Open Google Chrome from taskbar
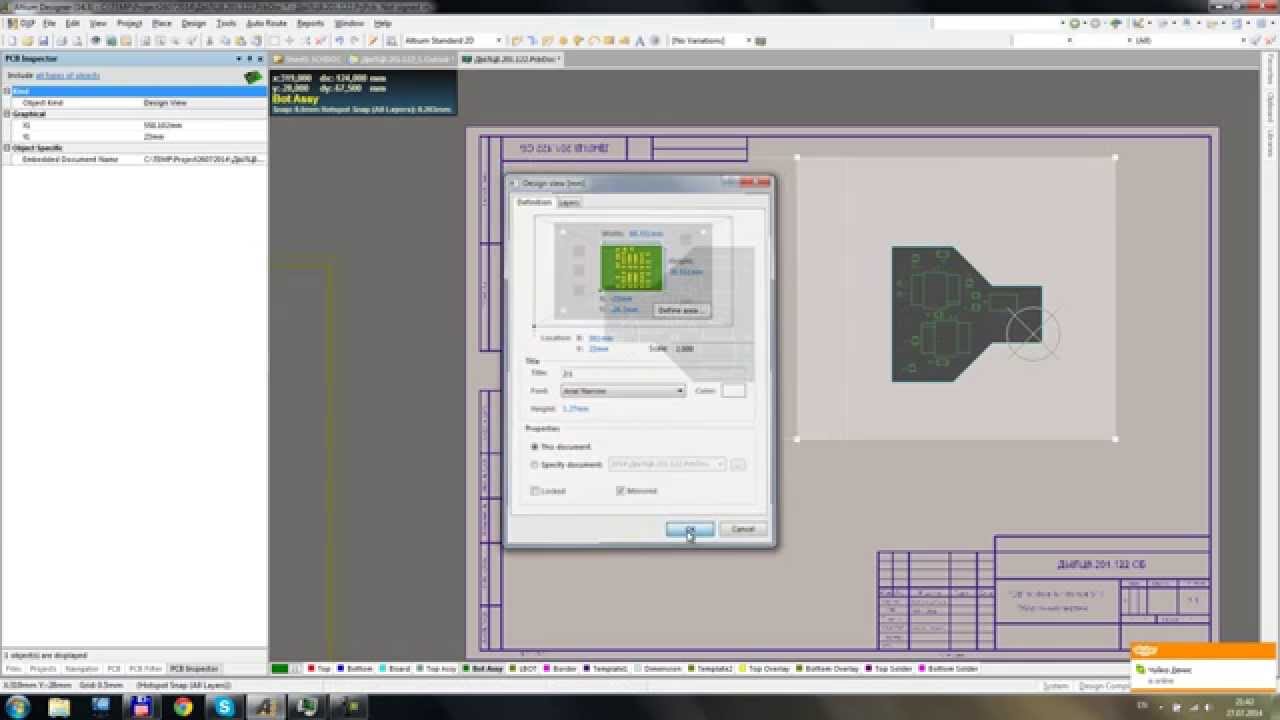Viewport: 1280px width, 720px height. coord(183,707)
